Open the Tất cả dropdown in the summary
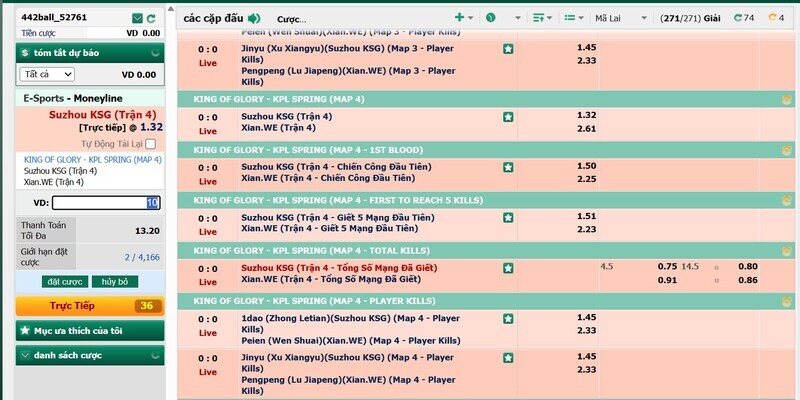This screenshot has width=800, height=400. click(x=47, y=74)
